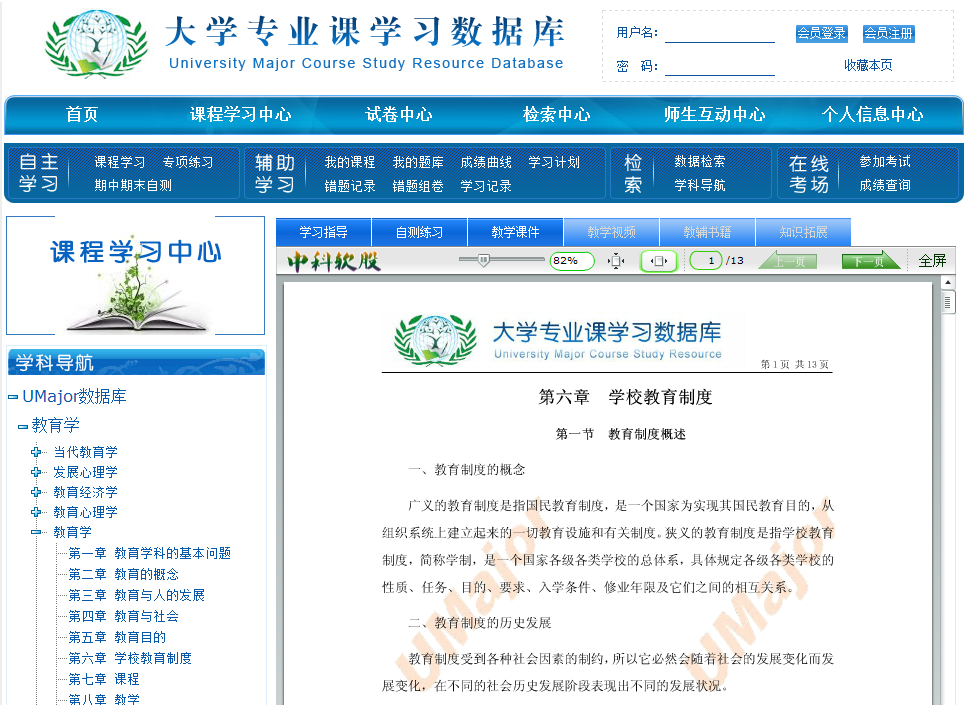Go to previous page with 上一页 arrow
This screenshot has width=964, height=705.
788,261
